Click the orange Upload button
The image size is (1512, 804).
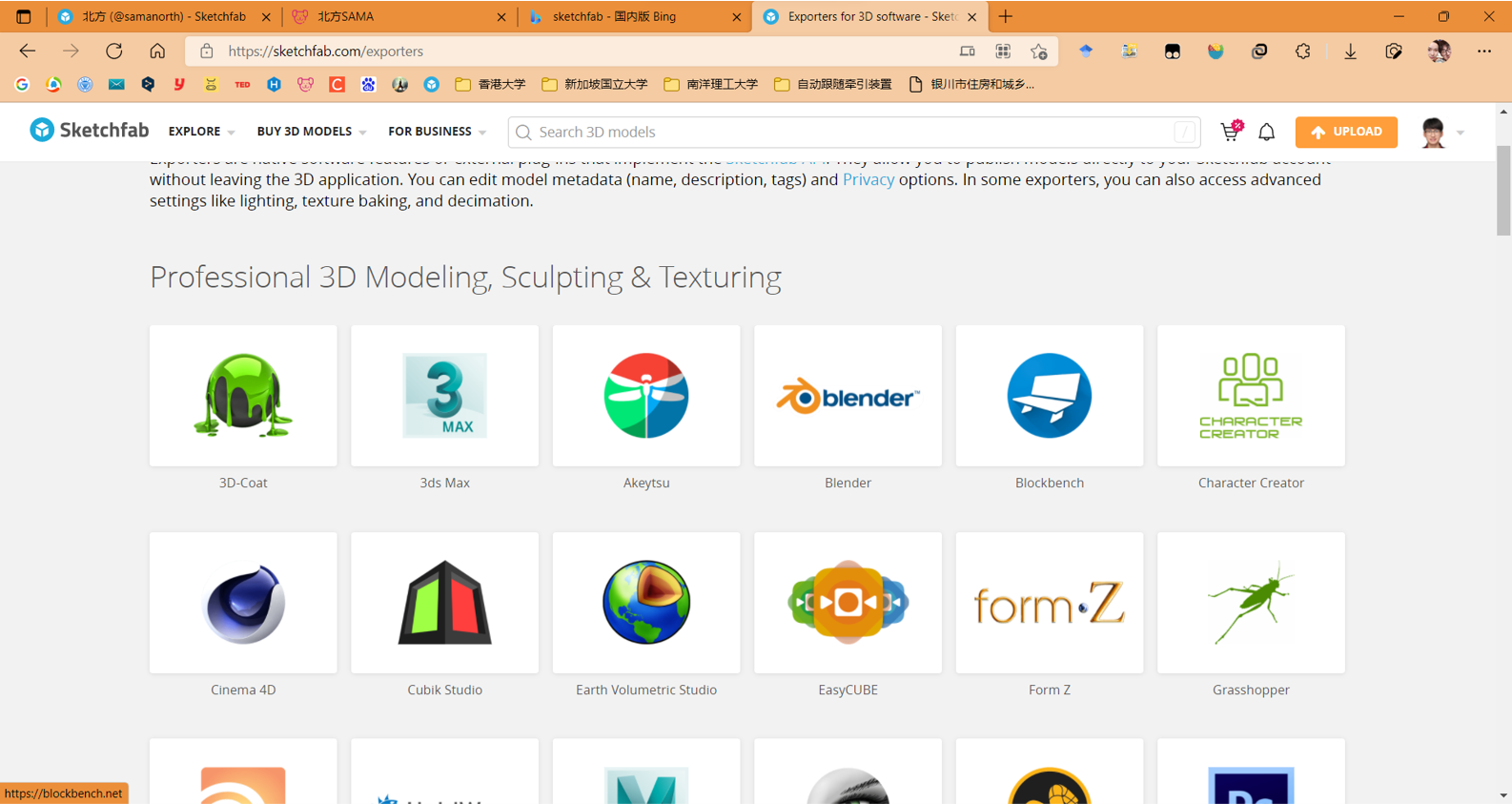click(1345, 133)
